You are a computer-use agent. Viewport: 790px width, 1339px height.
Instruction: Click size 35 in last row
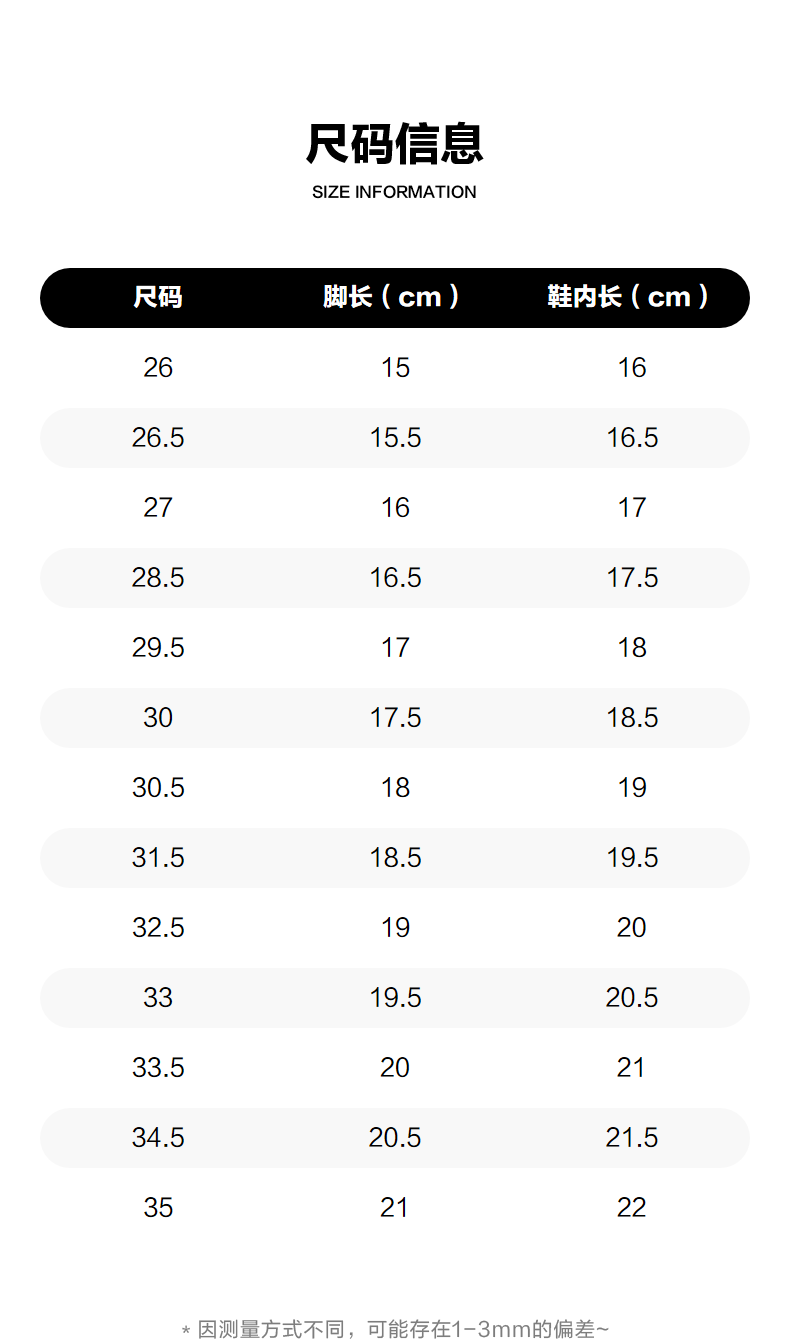pos(158,1208)
